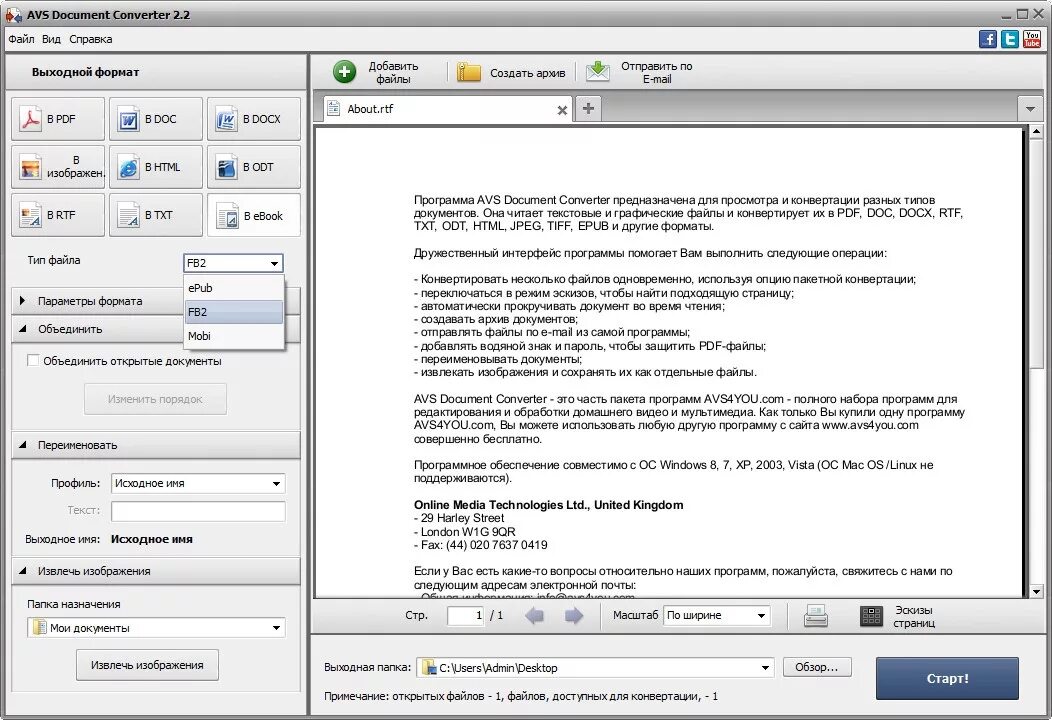The width and height of the screenshot is (1052, 720).
Task: Click the Обзор... button
Action: pos(817,667)
